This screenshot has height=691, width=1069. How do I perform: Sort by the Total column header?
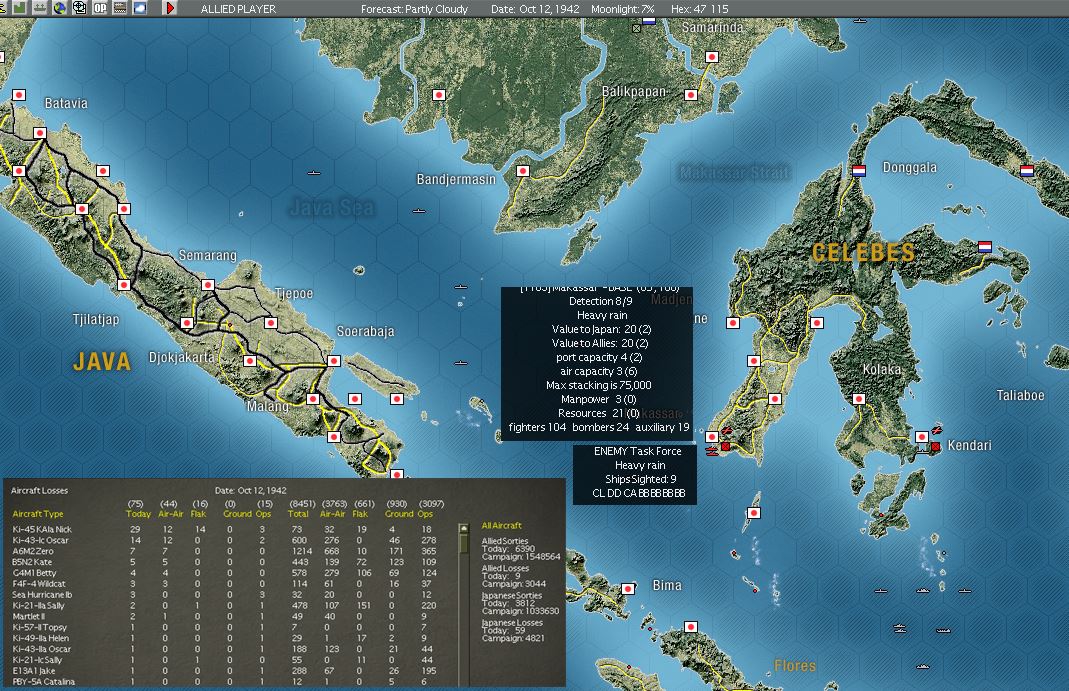(299, 514)
